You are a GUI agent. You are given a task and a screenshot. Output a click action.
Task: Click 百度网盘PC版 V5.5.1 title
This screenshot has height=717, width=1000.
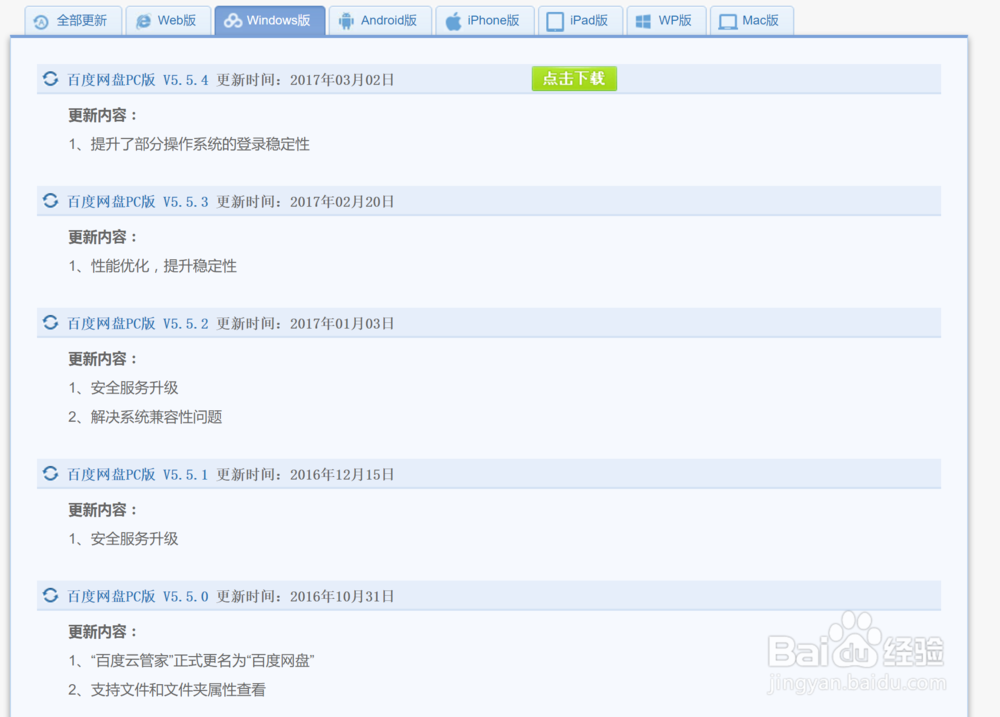(138, 475)
